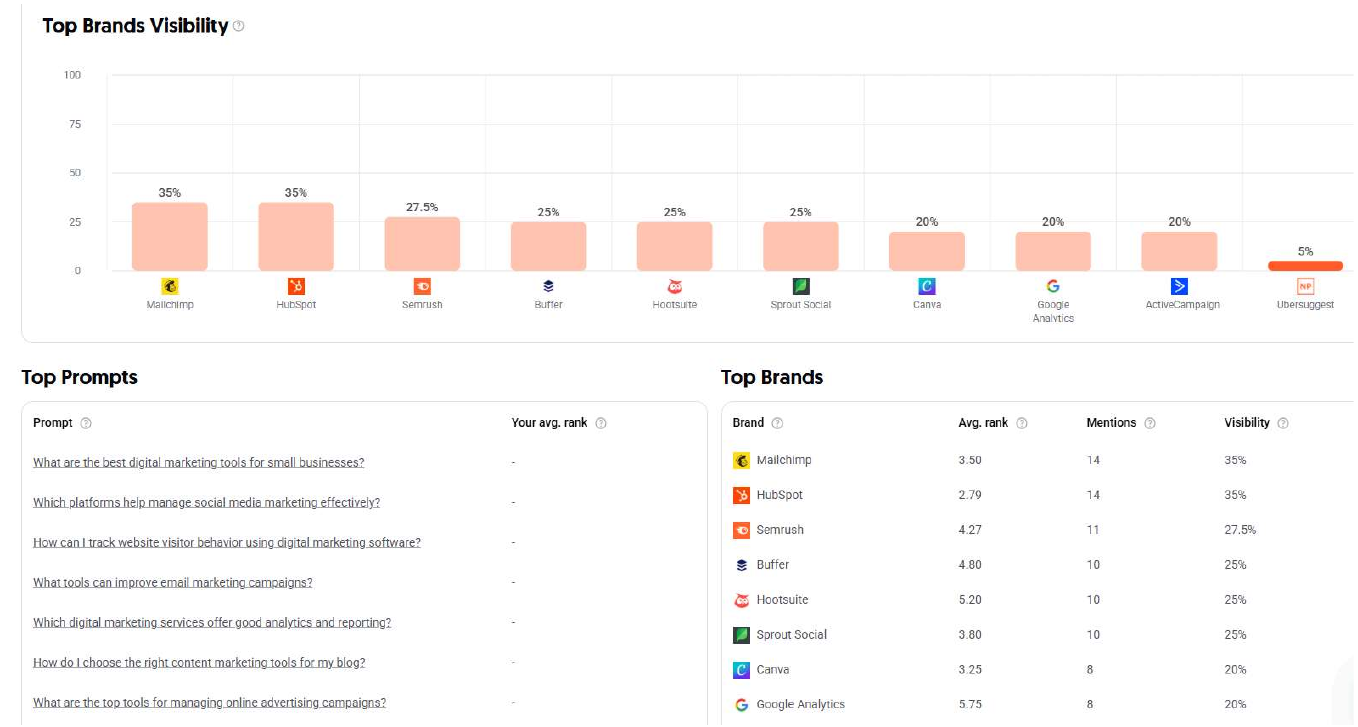The image size is (1358, 727).
Task: Click the Mailchimp logo under the chart
Action: [x=170, y=287]
